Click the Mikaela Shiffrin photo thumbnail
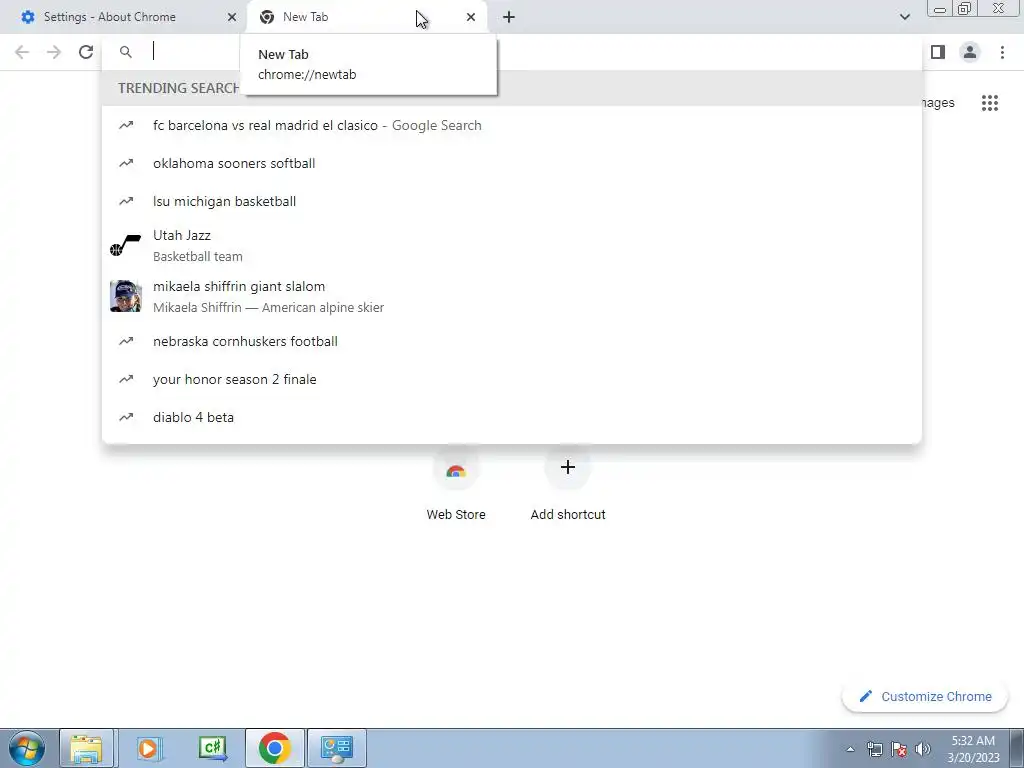Viewport: 1024px width, 768px height. click(125, 296)
